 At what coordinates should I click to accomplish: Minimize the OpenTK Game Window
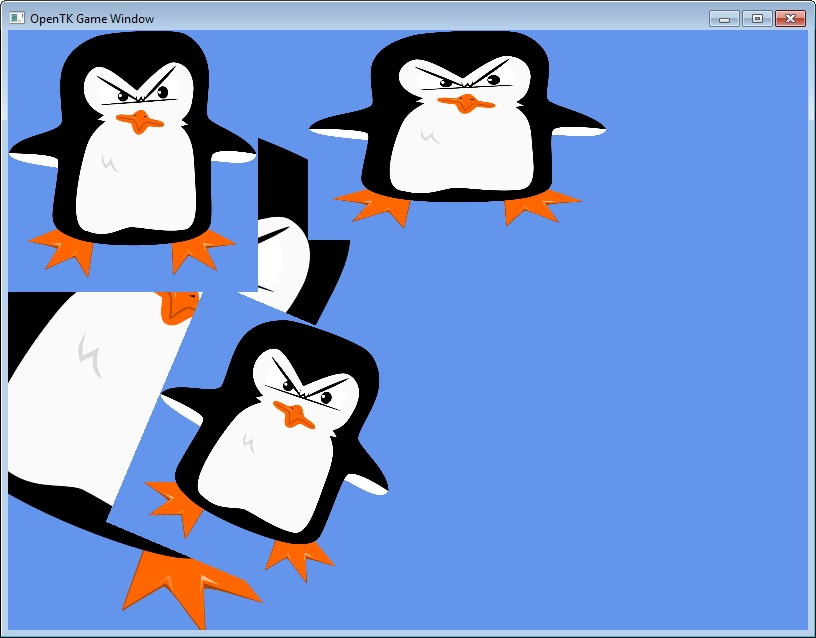point(724,19)
